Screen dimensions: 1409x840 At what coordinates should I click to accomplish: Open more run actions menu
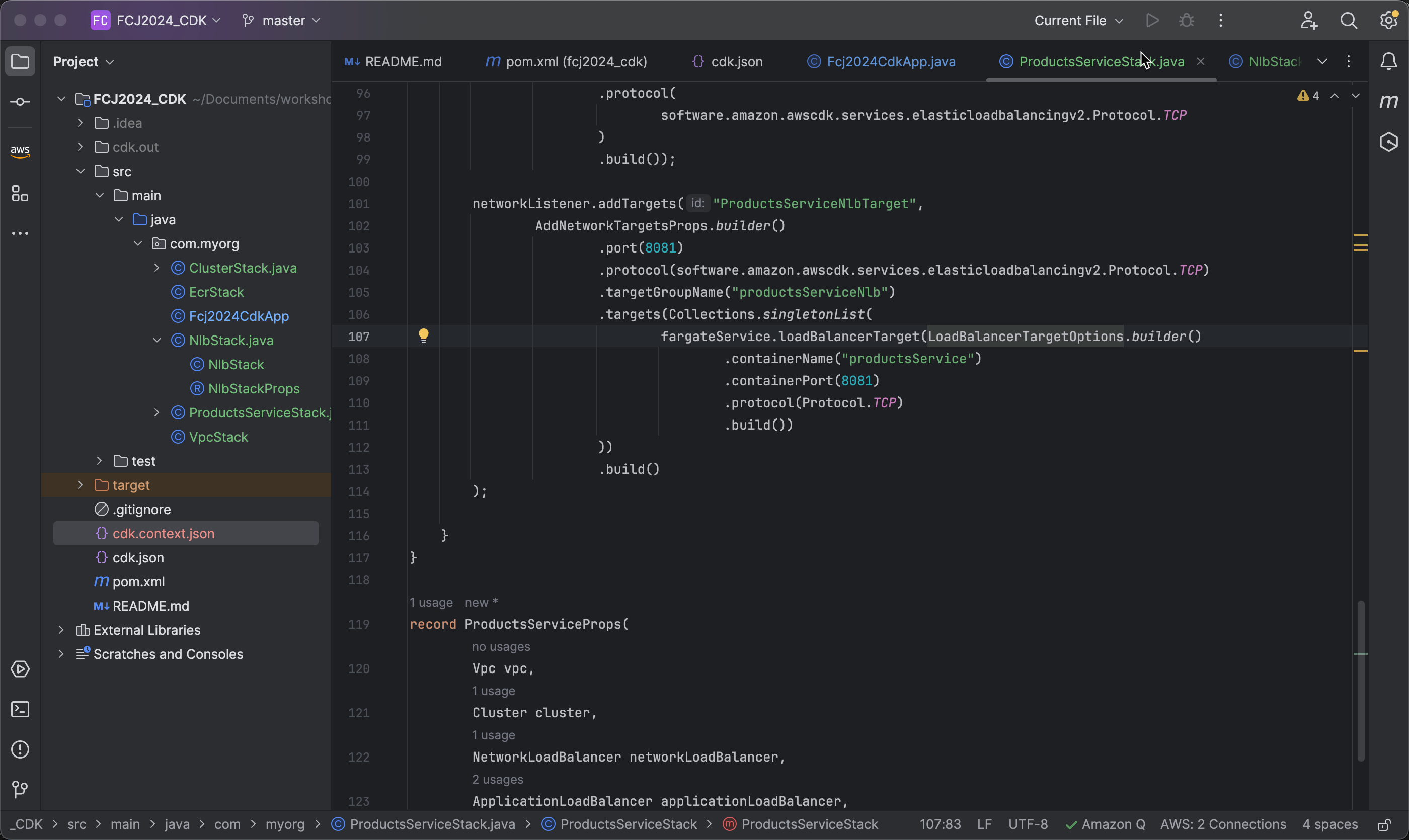coord(1220,21)
